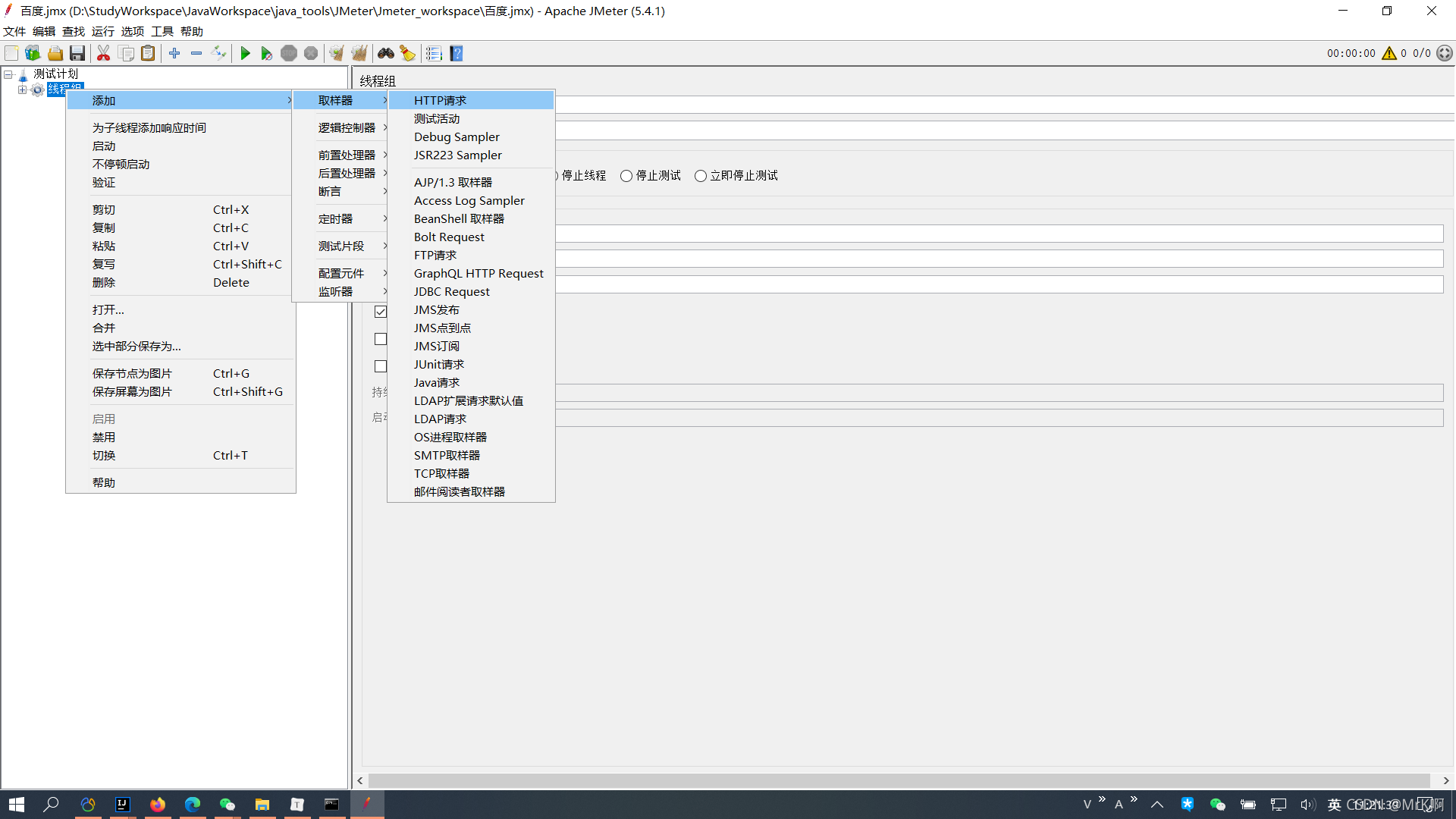Uncheck the checked checkbox in thread panel
The height and width of the screenshot is (819, 1456).
click(381, 312)
